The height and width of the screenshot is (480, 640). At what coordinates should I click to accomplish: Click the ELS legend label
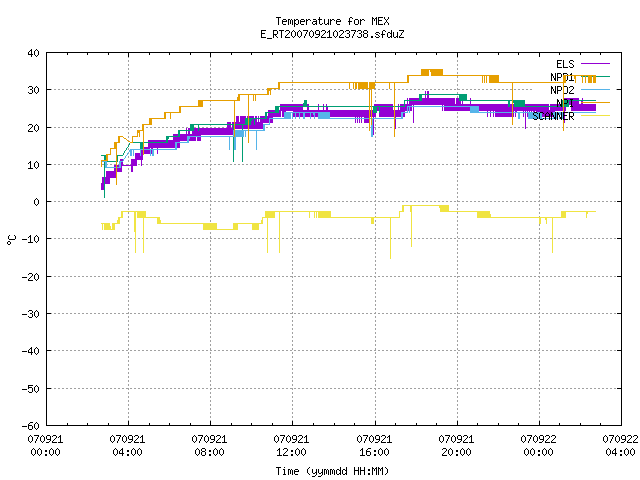pyautogui.click(x=565, y=64)
